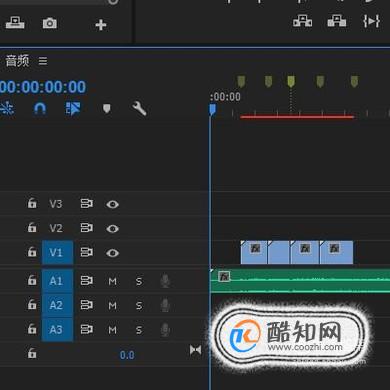Select the fifth marker on the ruler
390x390 pixels.
354,81
